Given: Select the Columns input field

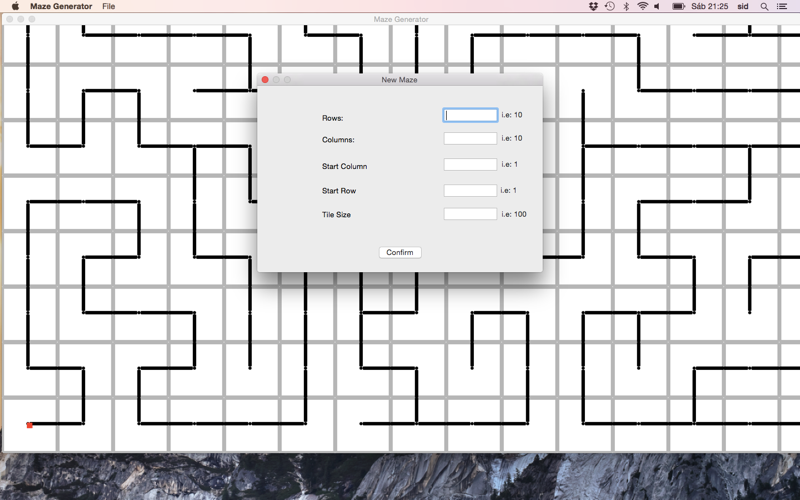Looking at the screenshot, I should tap(470, 138).
